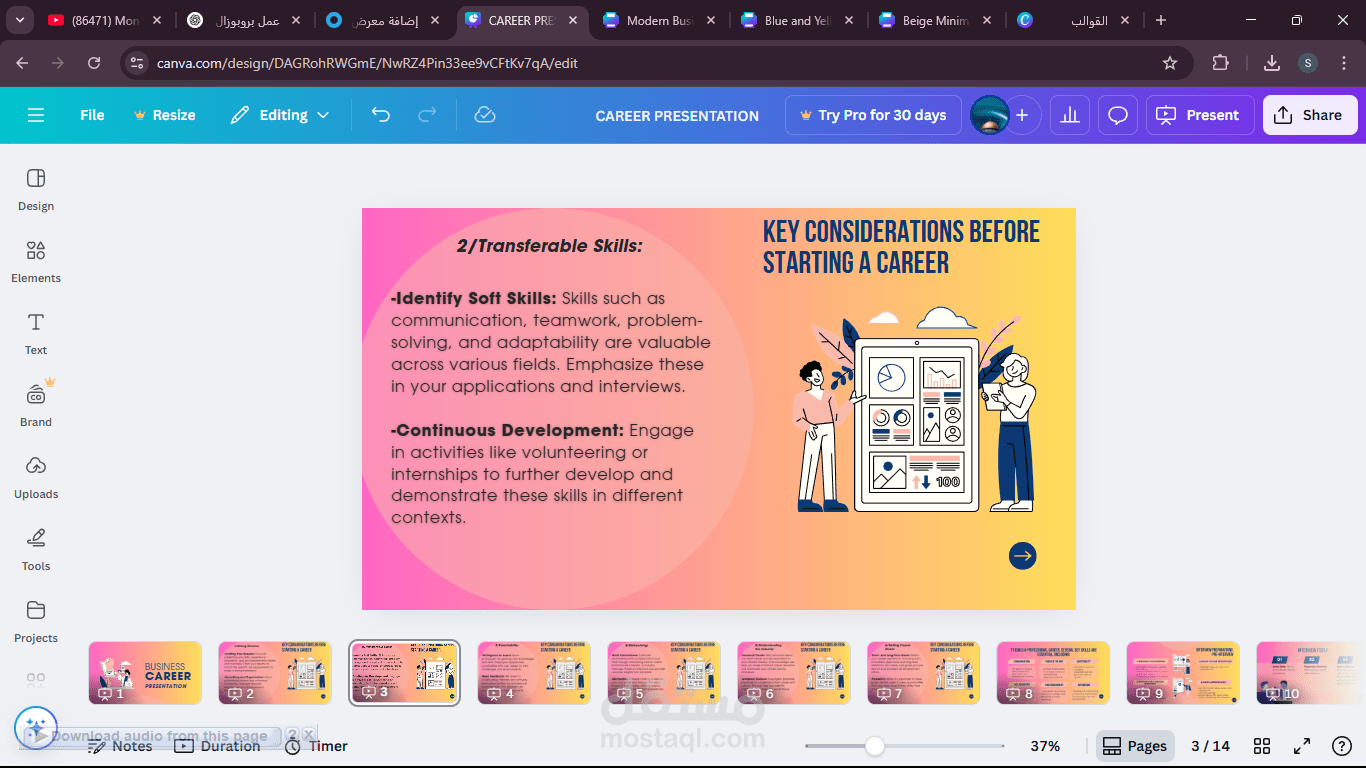Open the Chrome three-dot menu
The width and height of the screenshot is (1366, 768).
1344,63
